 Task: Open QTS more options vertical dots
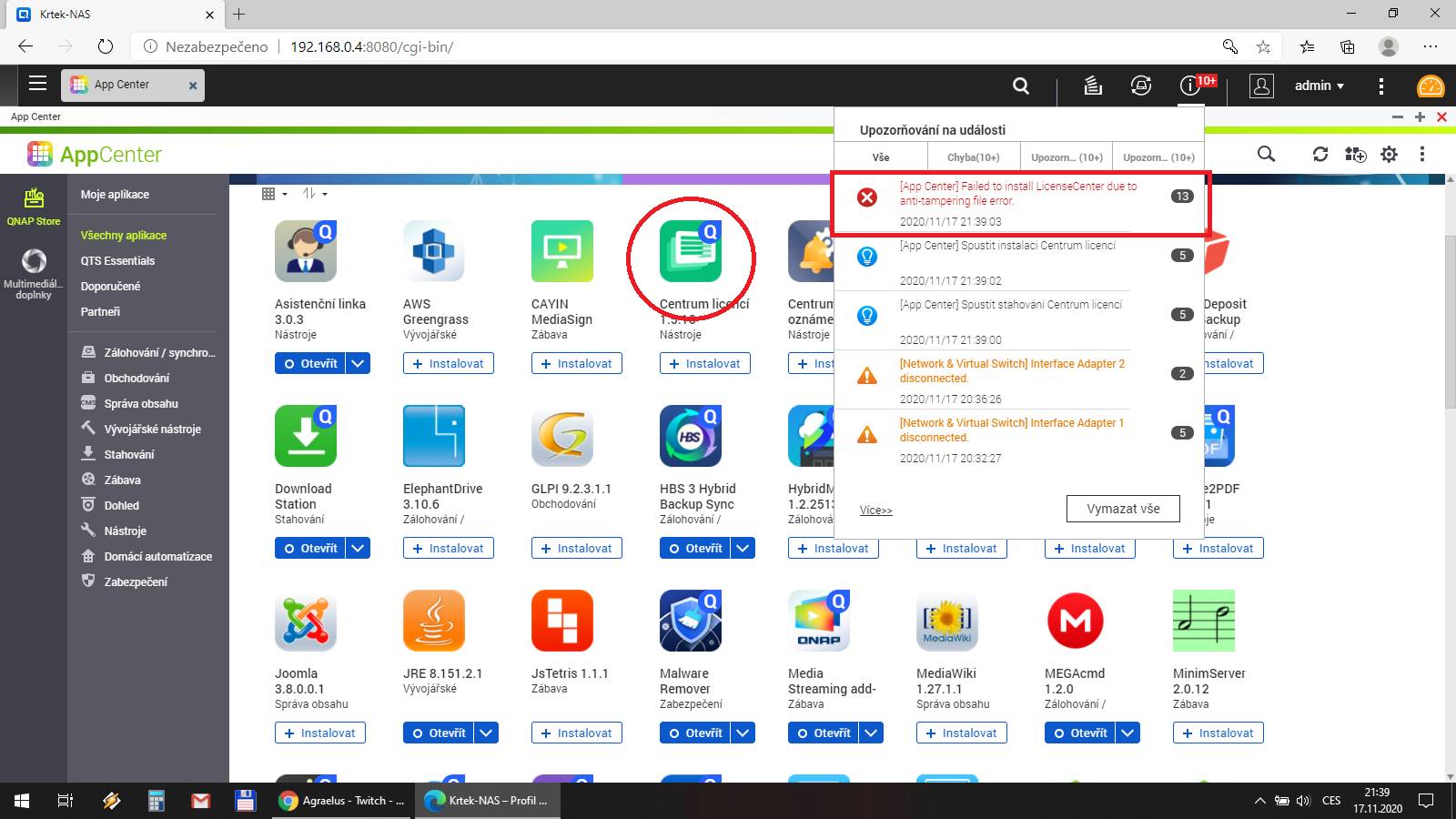1381,86
